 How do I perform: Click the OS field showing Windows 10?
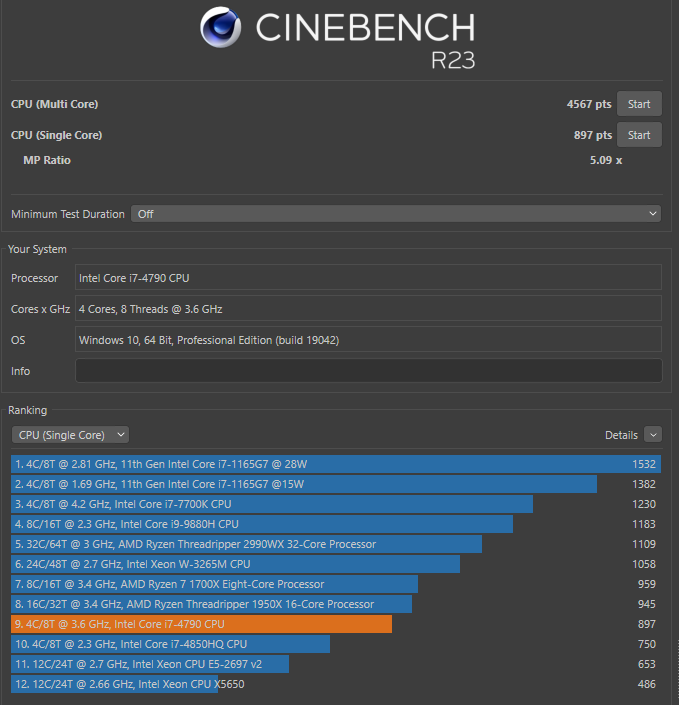pos(368,340)
